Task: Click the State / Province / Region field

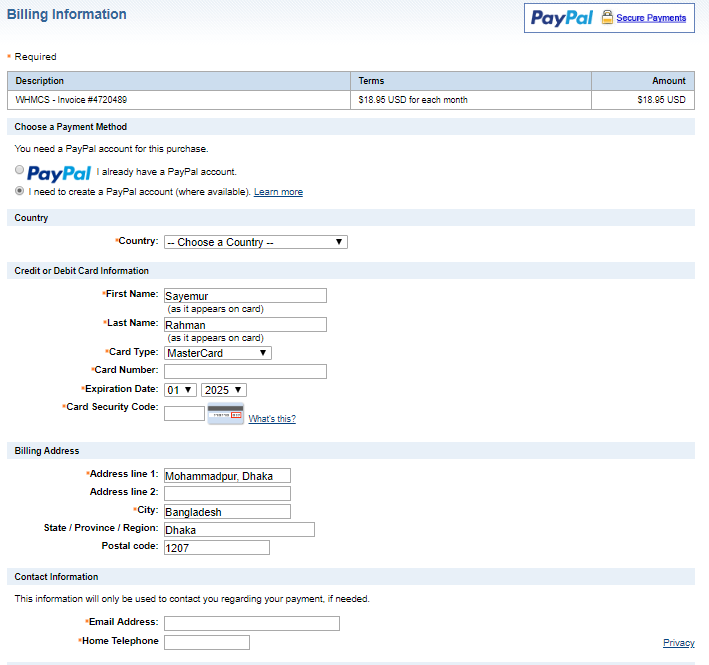Action: pyautogui.click(x=239, y=530)
